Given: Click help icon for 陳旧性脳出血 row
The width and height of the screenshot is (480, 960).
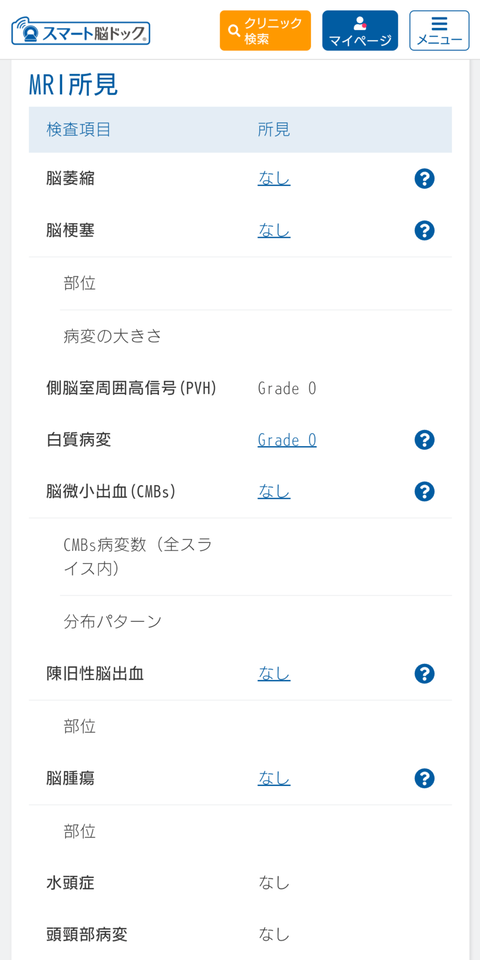Looking at the screenshot, I should (424, 673).
